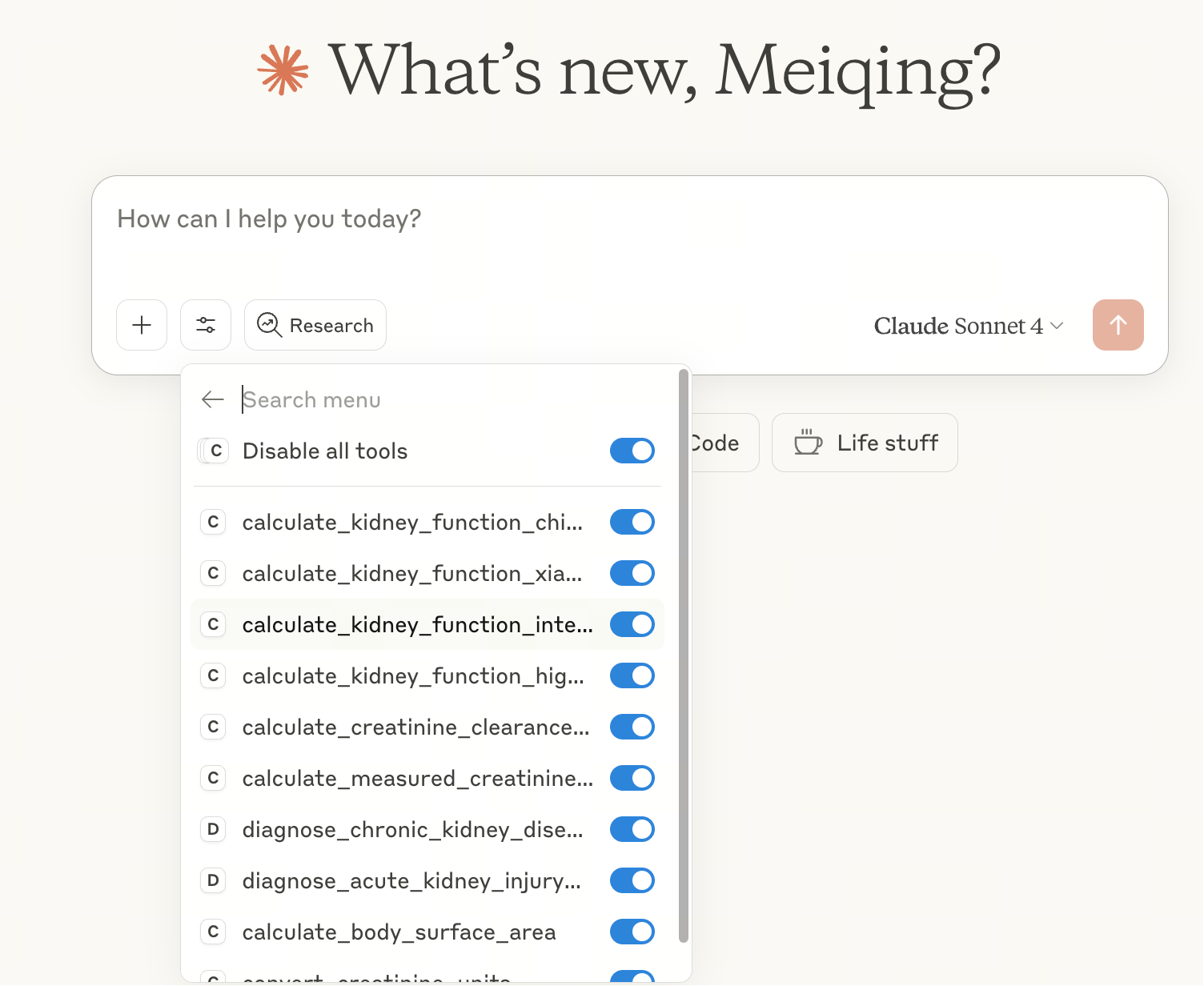Click the plus attachment button
This screenshot has height=986, width=1204.
tap(142, 325)
